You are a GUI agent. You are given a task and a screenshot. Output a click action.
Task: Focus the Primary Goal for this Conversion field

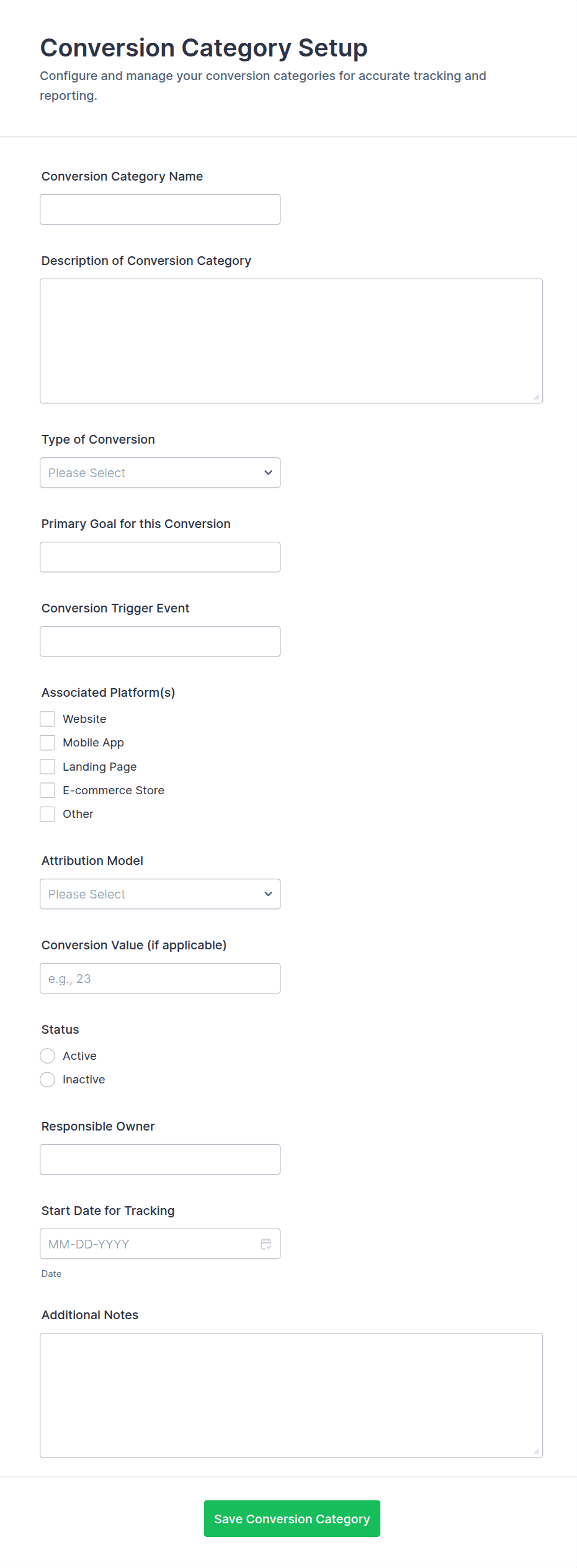tap(160, 557)
